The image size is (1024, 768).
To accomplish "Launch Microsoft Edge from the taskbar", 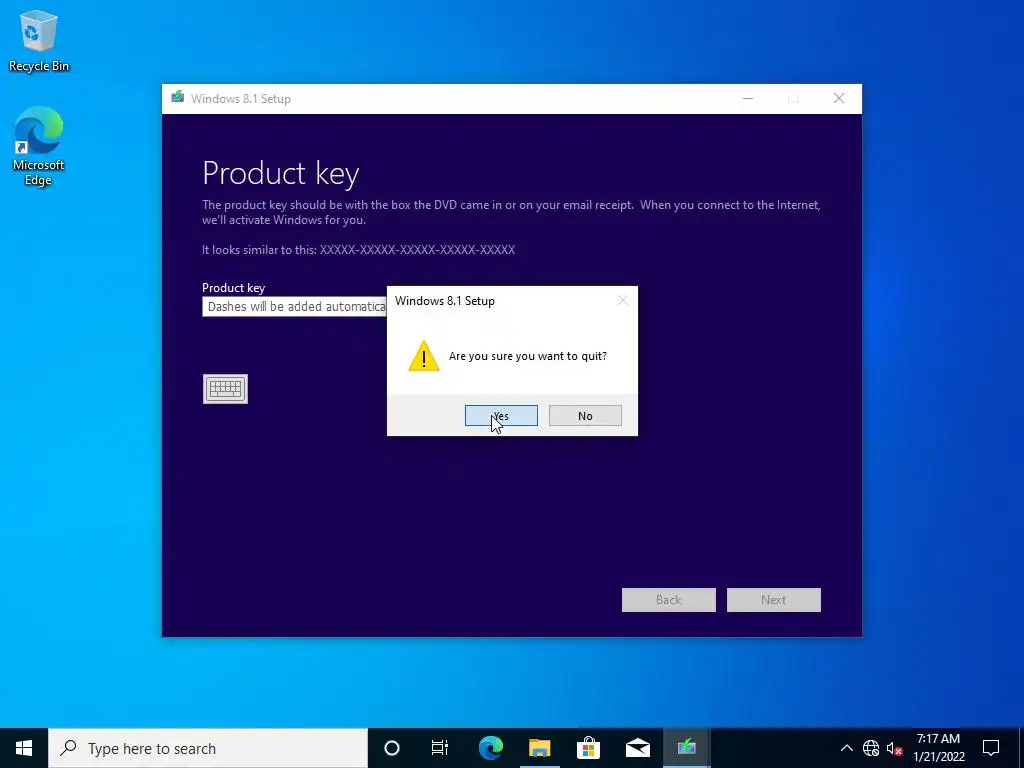I will coord(491,748).
